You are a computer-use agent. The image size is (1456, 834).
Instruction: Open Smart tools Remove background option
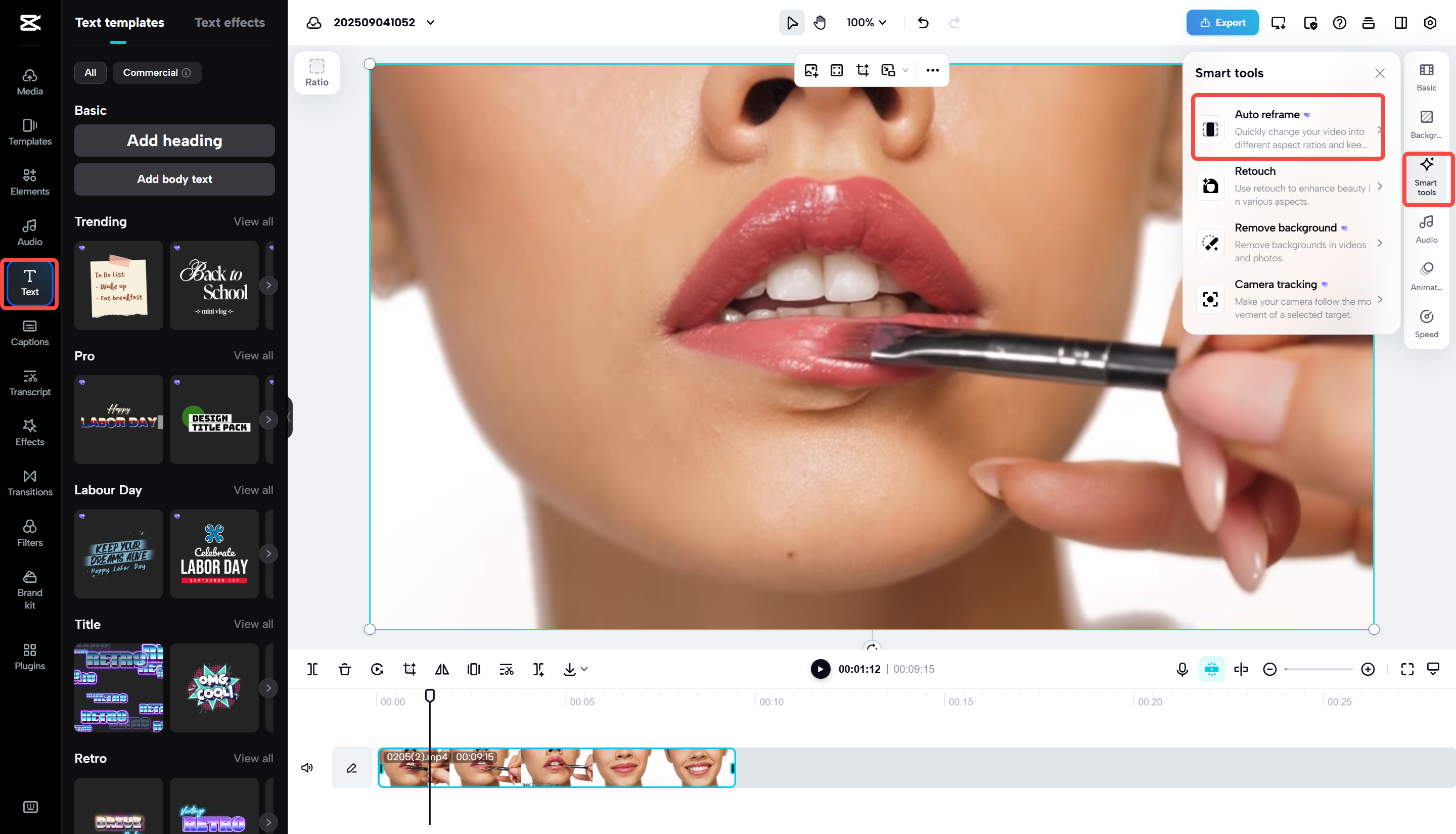(x=1289, y=242)
